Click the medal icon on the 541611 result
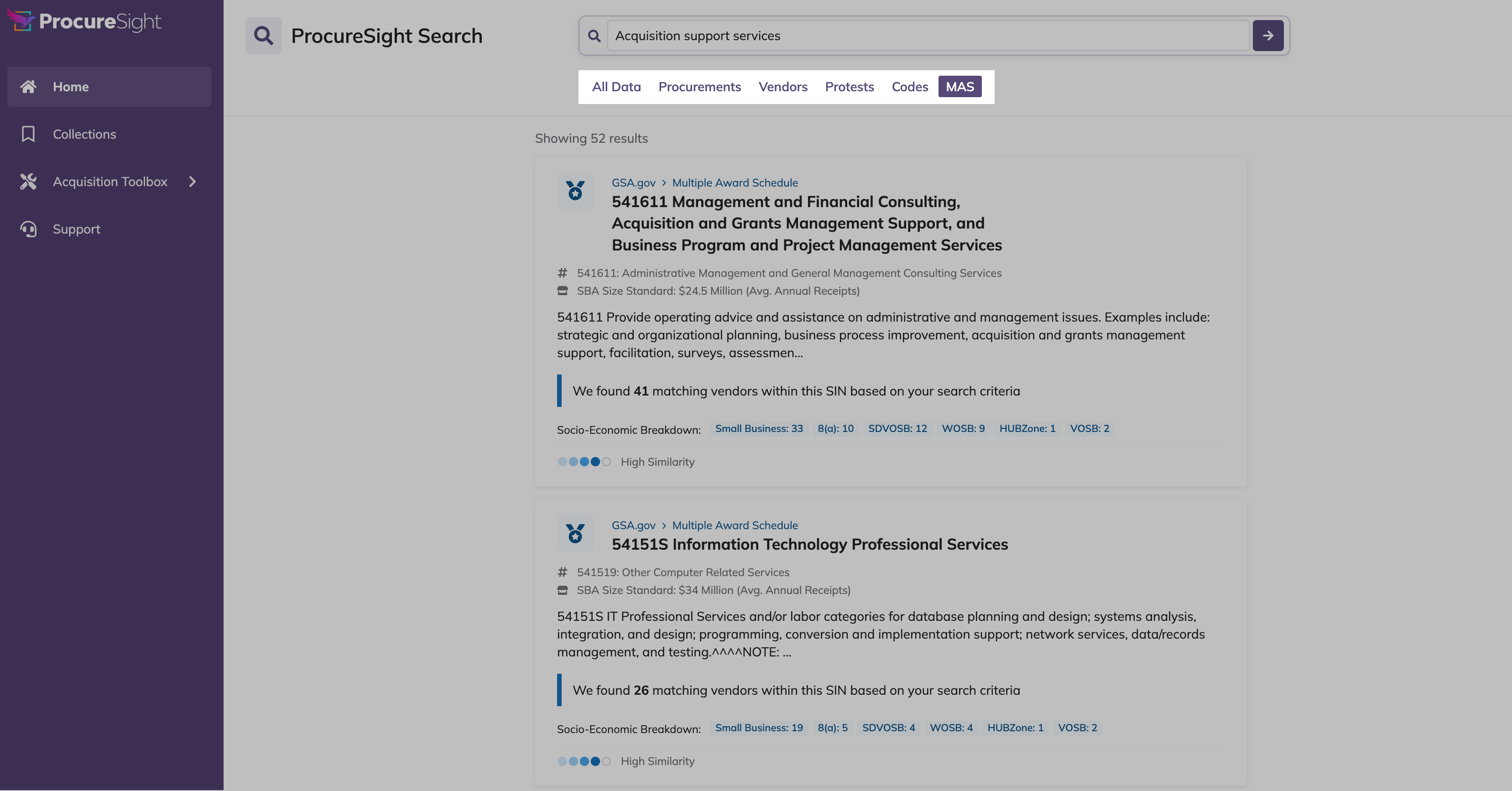Viewport: 1512px width, 791px height. click(x=575, y=191)
